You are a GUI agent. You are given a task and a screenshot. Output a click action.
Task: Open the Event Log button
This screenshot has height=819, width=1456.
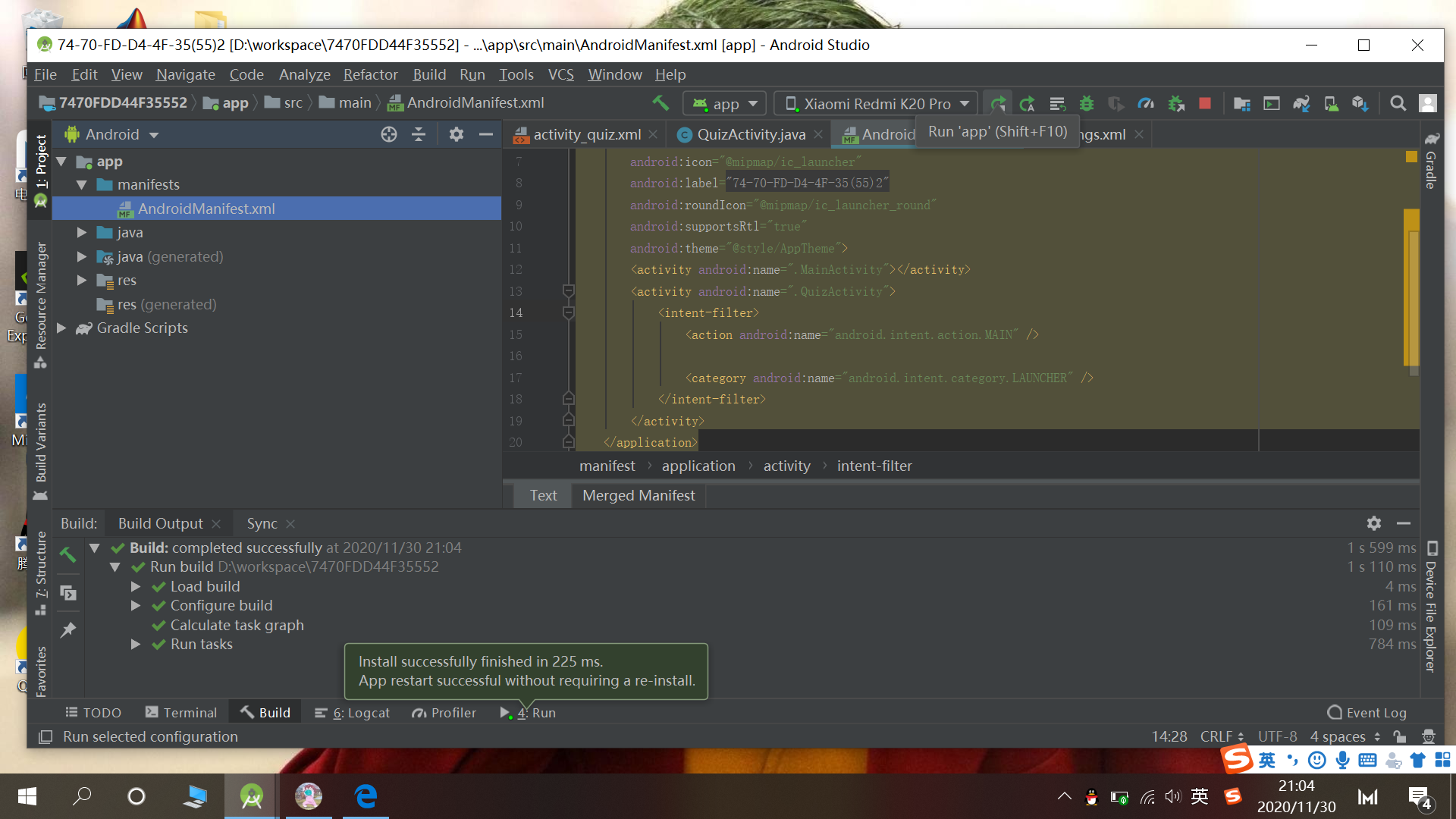click(1367, 713)
